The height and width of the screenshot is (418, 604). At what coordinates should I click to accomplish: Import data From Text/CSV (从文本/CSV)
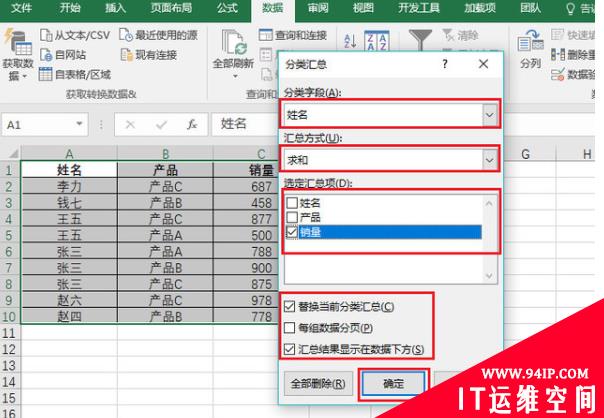[x=75, y=35]
